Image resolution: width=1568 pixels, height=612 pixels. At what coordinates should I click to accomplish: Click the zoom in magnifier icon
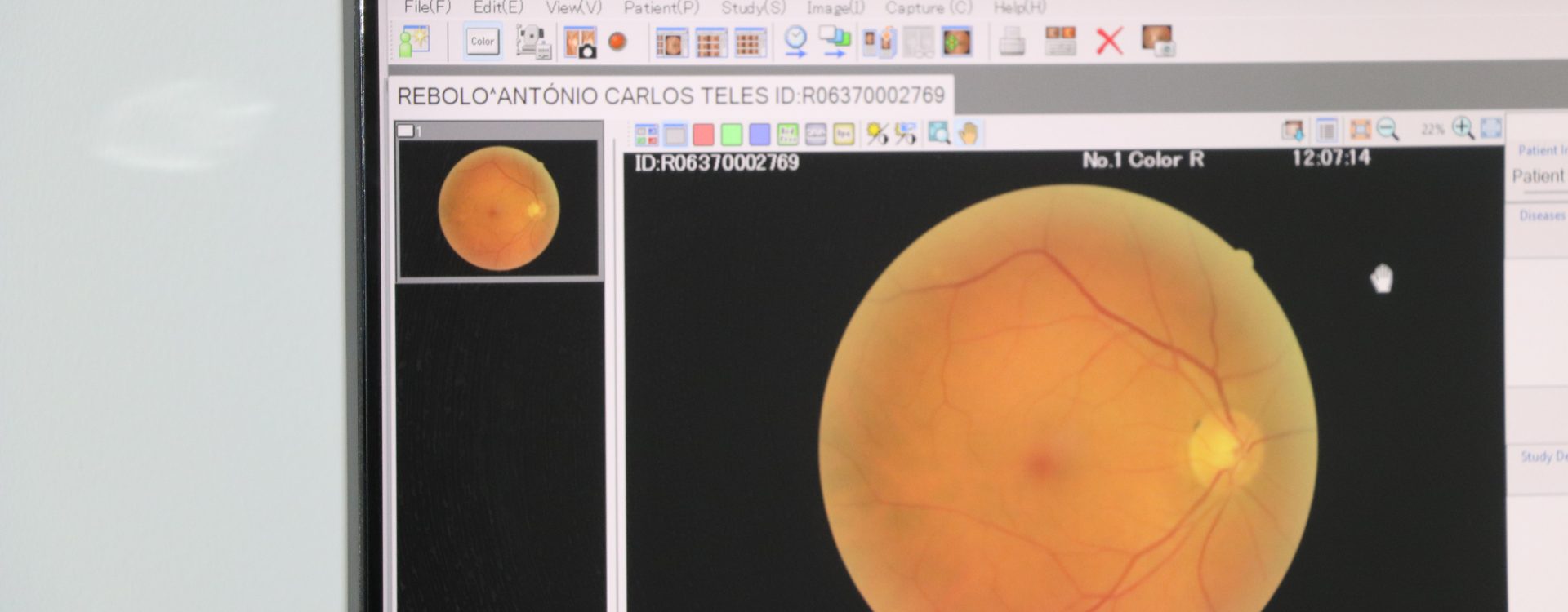point(1463,128)
